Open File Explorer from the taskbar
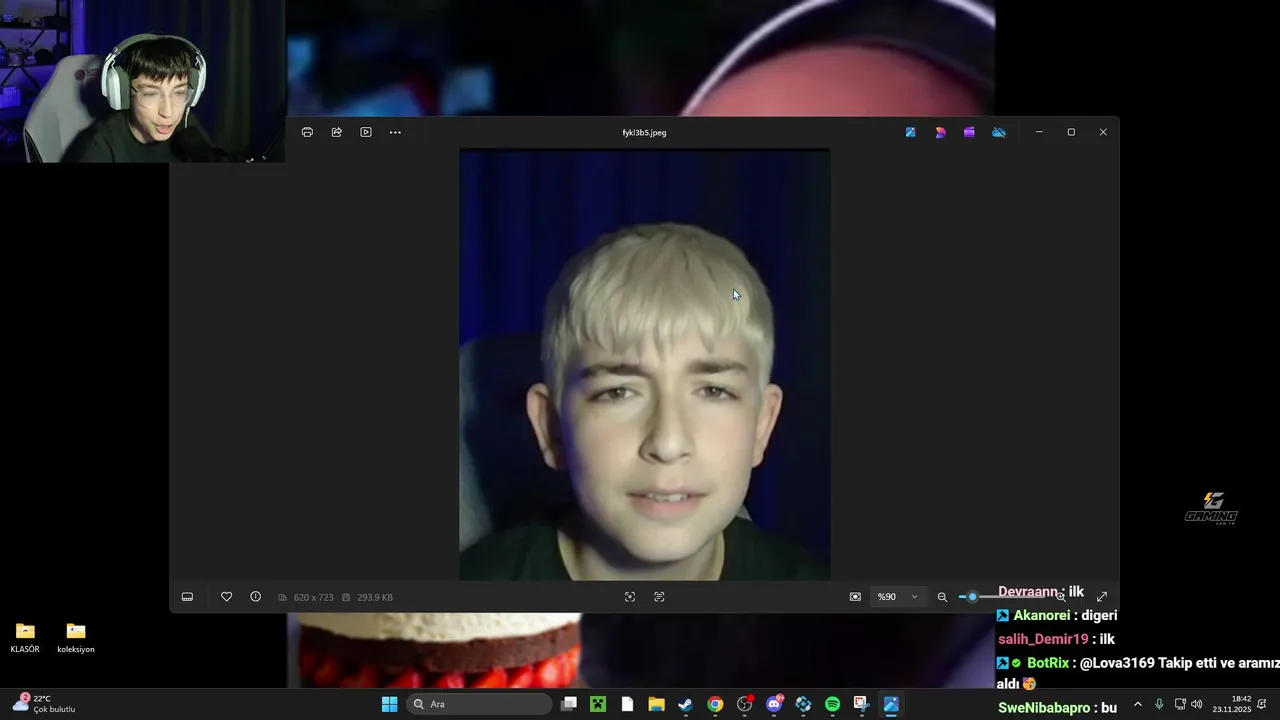Viewport: 1280px width, 720px height. (x=656, y=704)
